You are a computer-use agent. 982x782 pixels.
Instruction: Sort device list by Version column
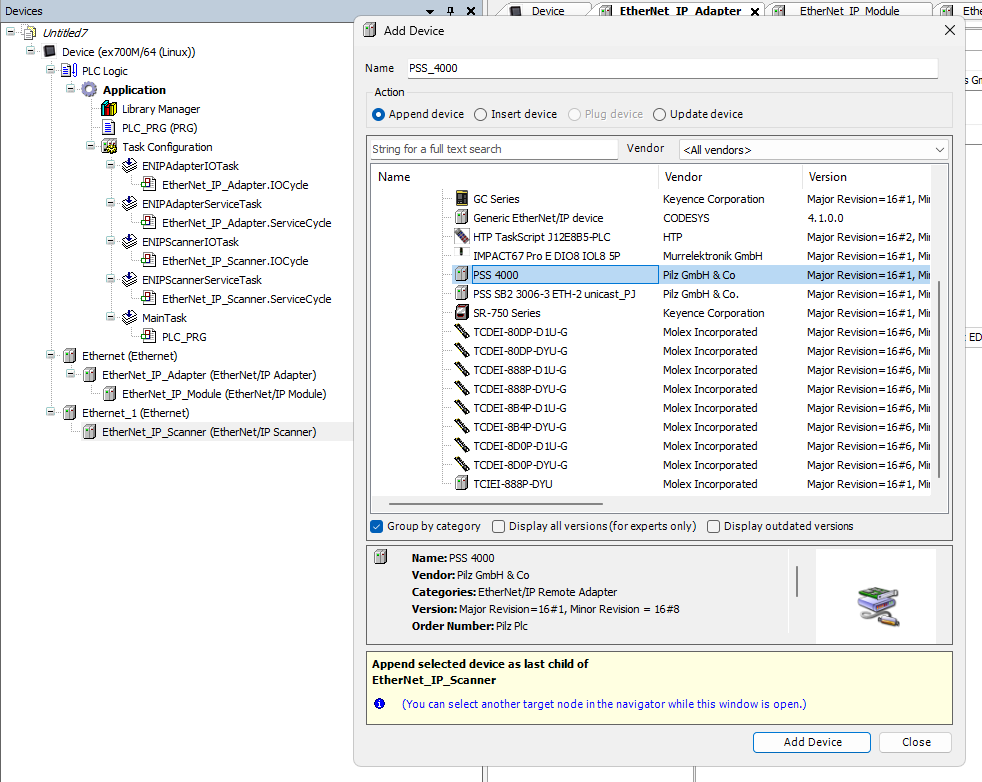point(866,177)
